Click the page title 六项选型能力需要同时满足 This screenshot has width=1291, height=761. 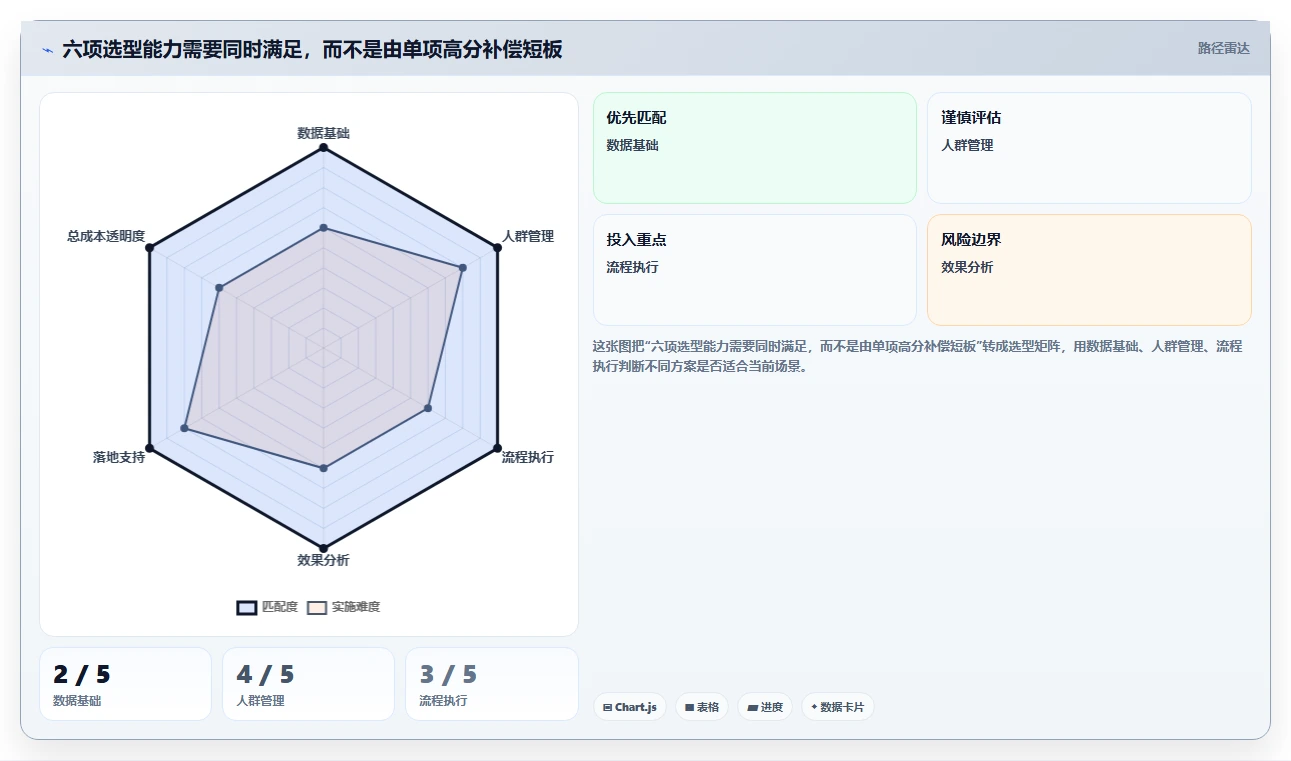click(312, 49)
